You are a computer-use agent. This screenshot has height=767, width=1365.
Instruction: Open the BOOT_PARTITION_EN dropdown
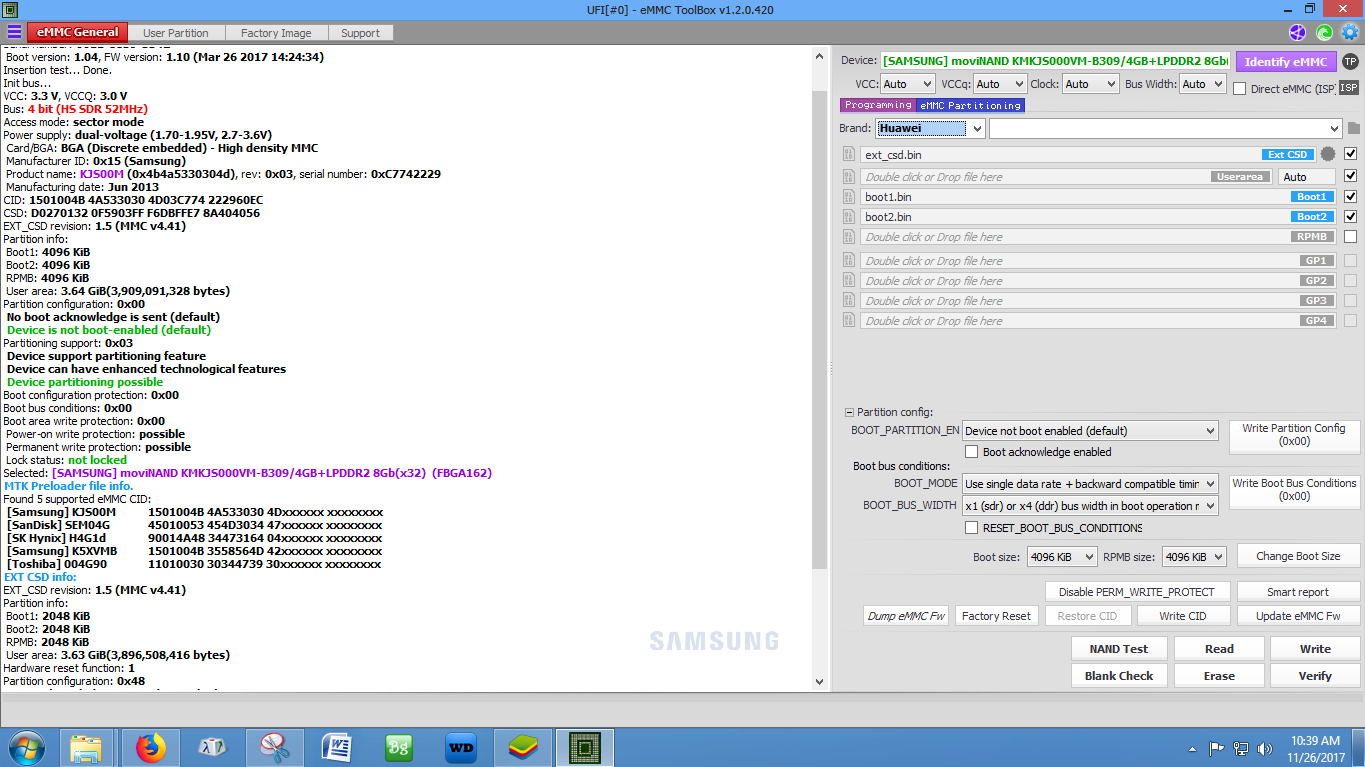[x=1090, y=431]
